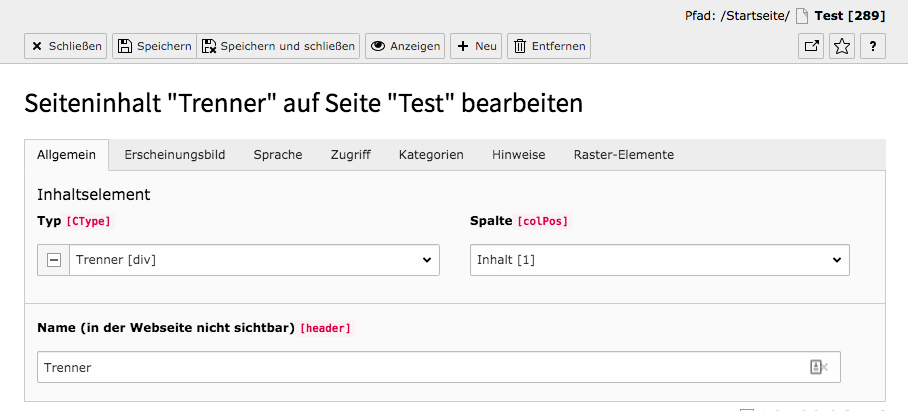Open the Kategorien tab
908x411 pixels.
tap(431, 155)
